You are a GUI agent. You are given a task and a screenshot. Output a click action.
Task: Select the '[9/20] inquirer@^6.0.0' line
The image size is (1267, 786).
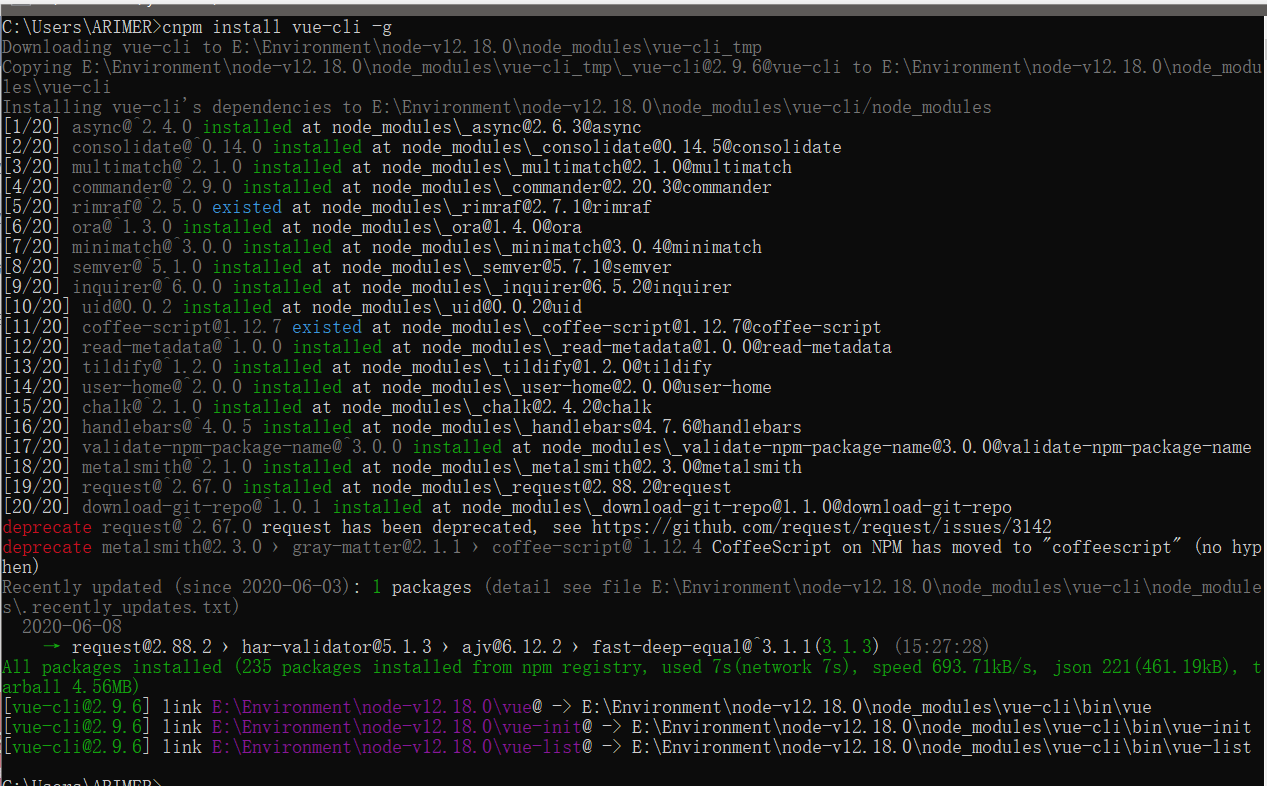tap(367, 287)
